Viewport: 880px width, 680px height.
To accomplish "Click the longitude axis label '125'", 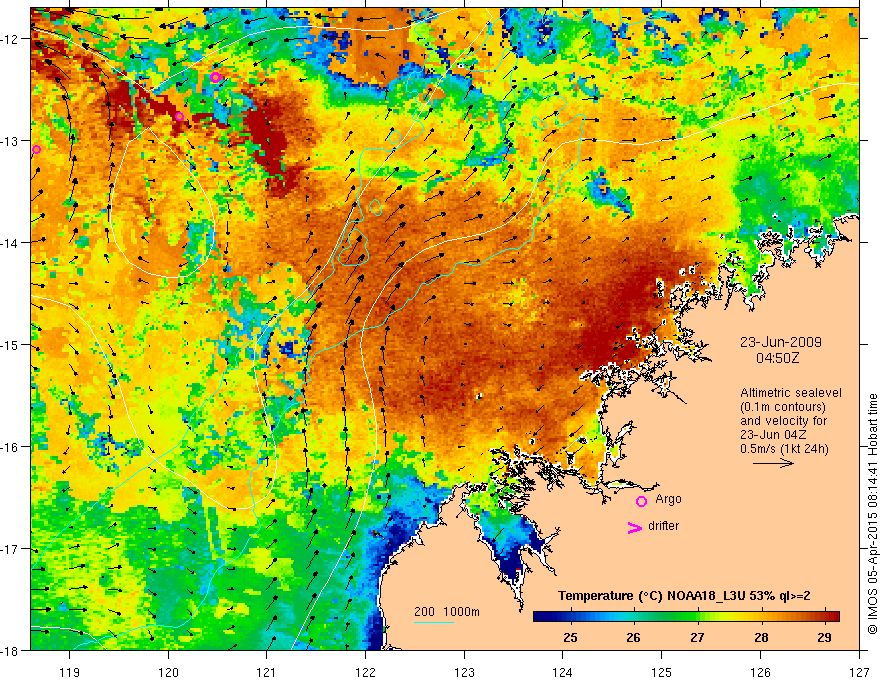I will coord(662,672).
